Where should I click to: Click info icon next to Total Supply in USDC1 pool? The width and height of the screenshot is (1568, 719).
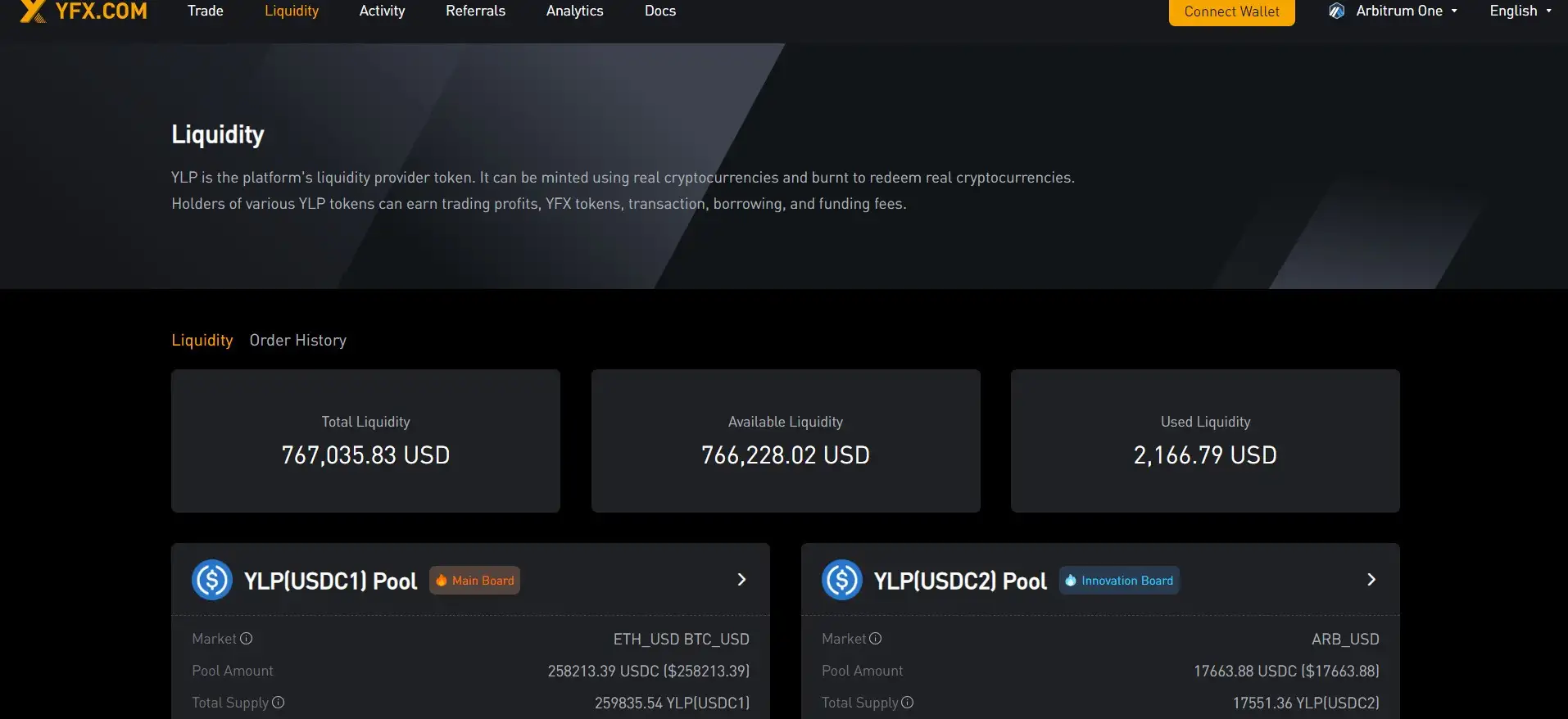tap(279, 703)
